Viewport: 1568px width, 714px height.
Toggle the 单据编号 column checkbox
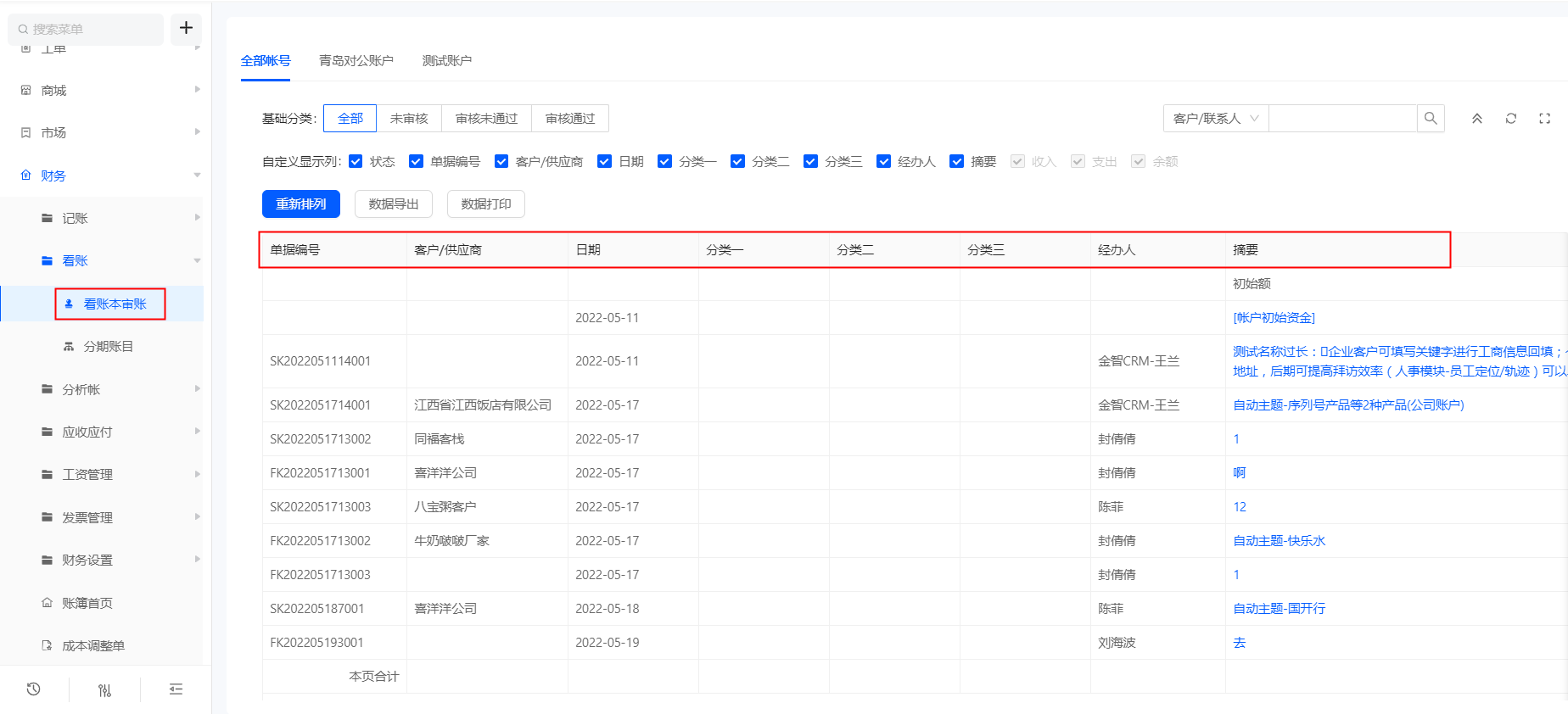(416, 161)
